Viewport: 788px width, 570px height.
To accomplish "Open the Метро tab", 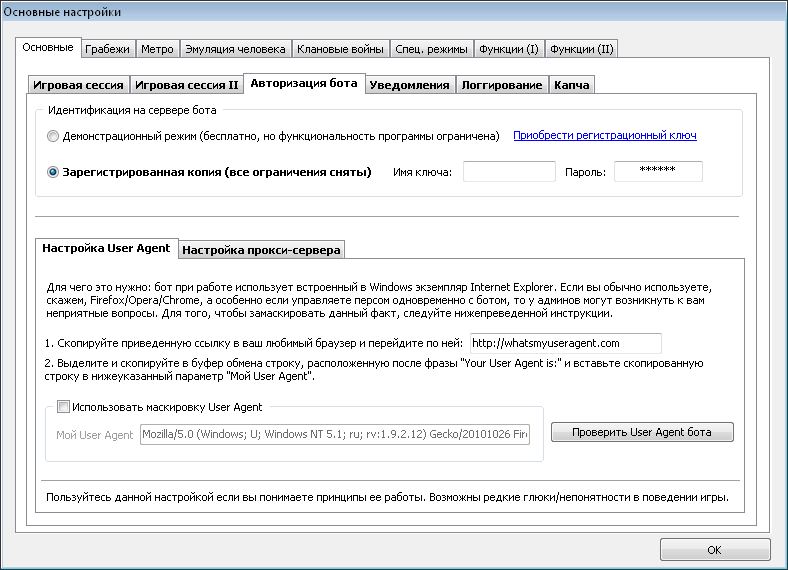I will (157, 49).
